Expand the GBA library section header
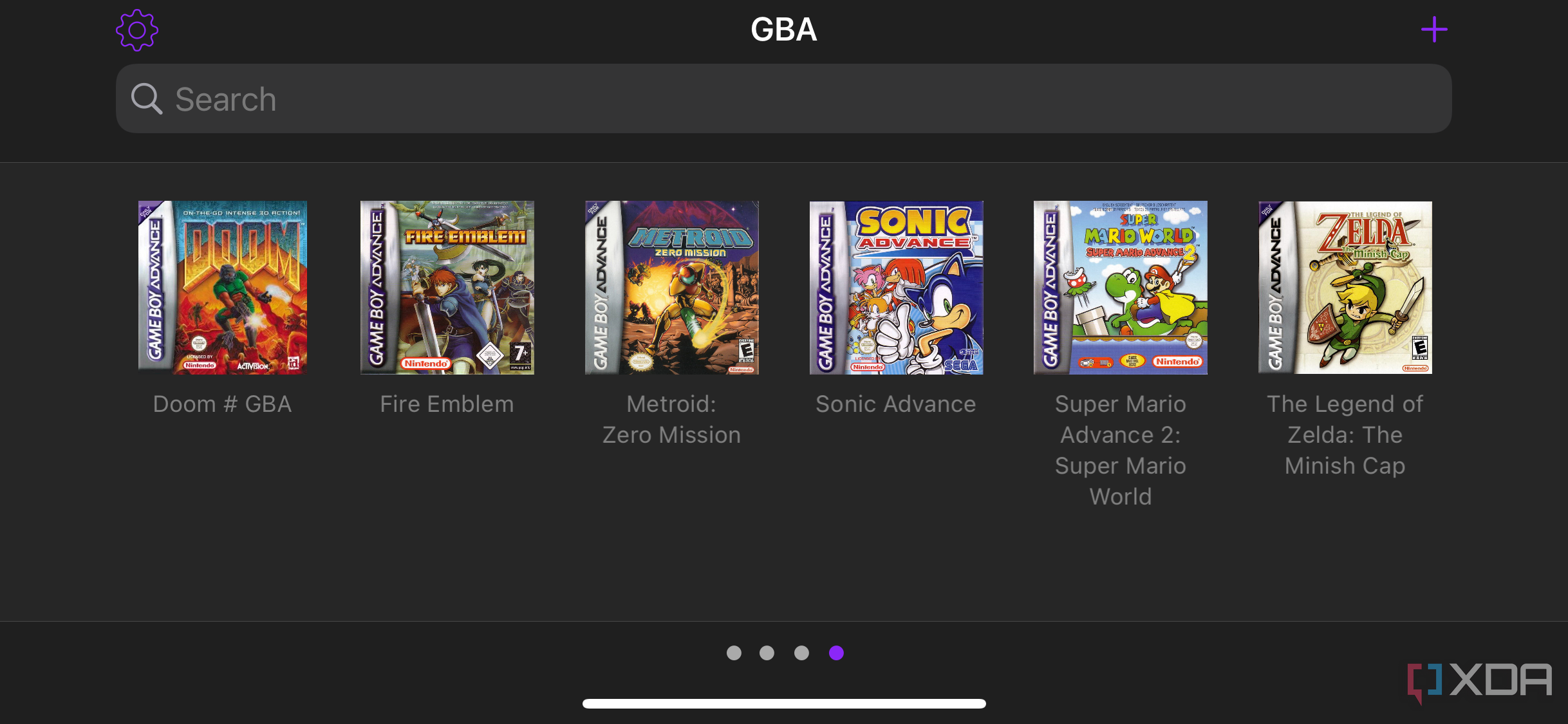Viewport: 1568px width, 724px height. [x=783, y=30]
